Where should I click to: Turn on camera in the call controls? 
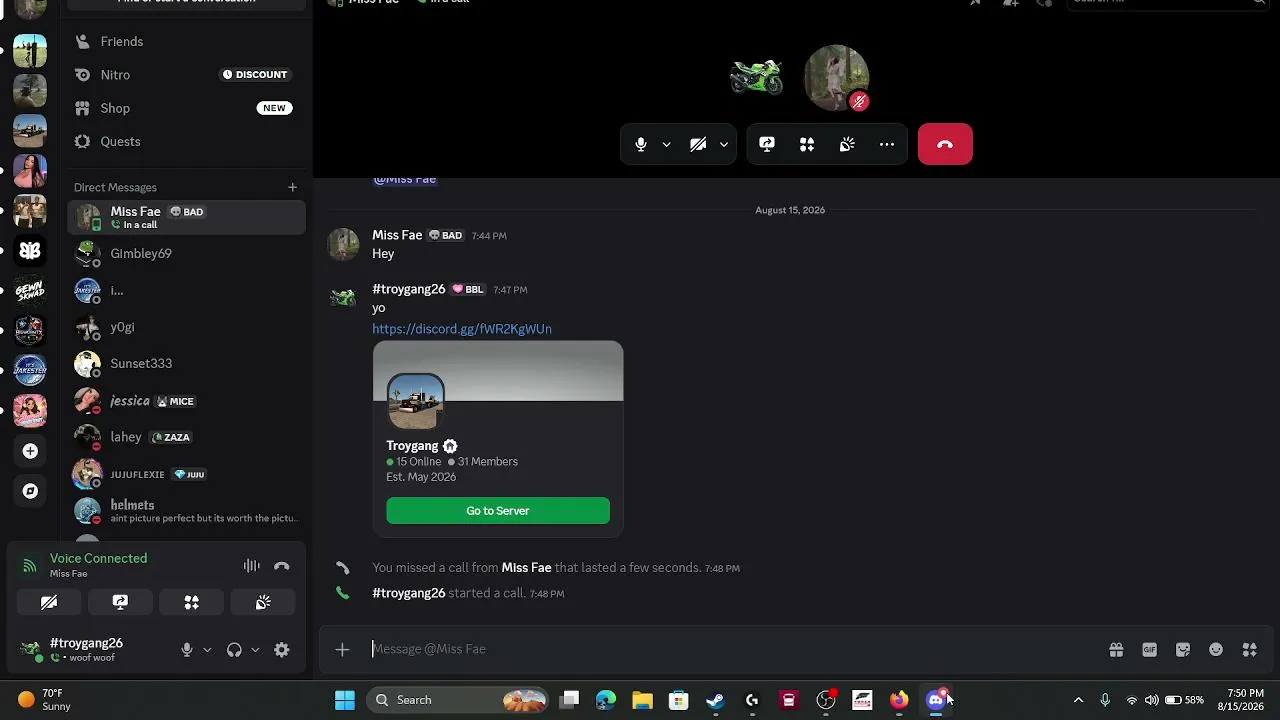tap(698, 144)
